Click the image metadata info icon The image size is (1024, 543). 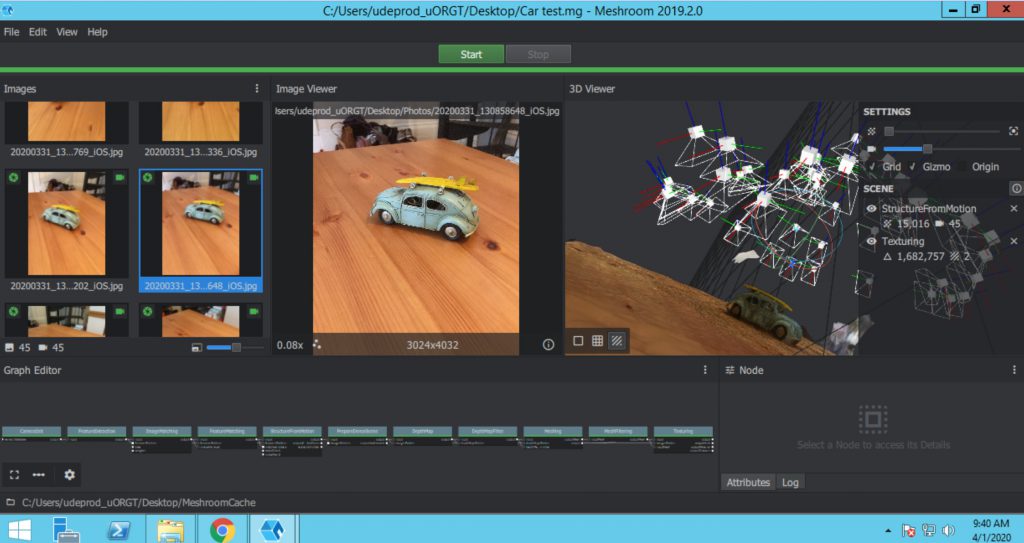(x=548, y=344)
